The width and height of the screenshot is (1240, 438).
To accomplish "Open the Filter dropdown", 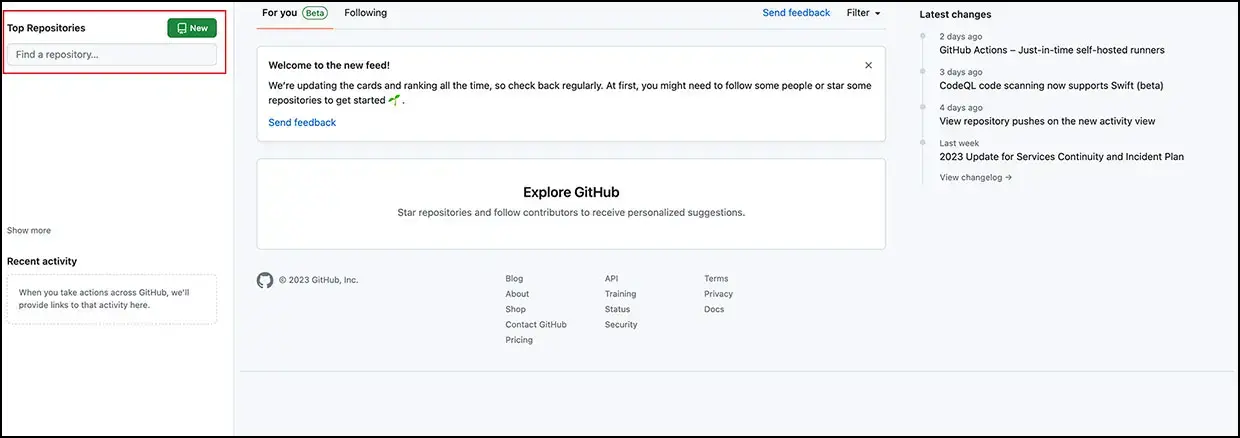I will pyautogui.click(x=863, y=13).
